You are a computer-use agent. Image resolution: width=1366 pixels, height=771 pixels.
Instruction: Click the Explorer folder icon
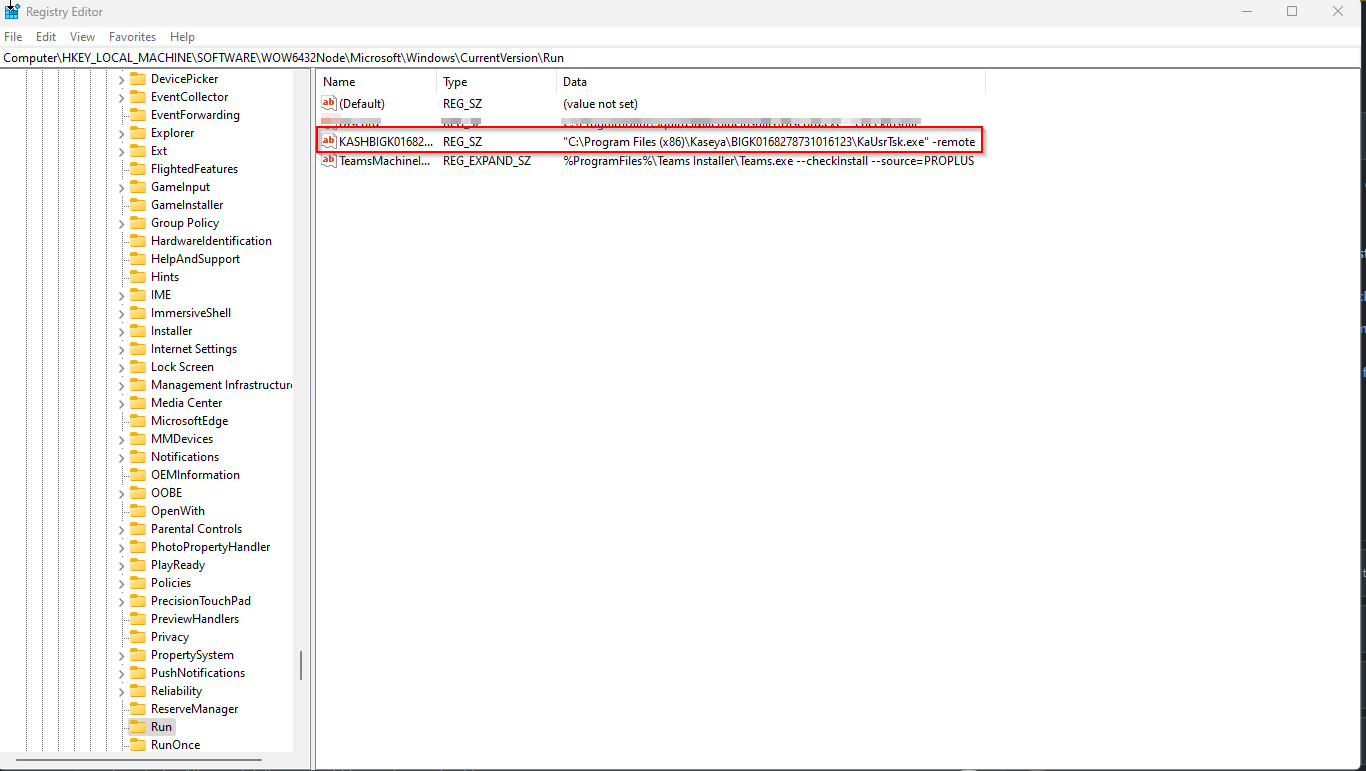138,133
